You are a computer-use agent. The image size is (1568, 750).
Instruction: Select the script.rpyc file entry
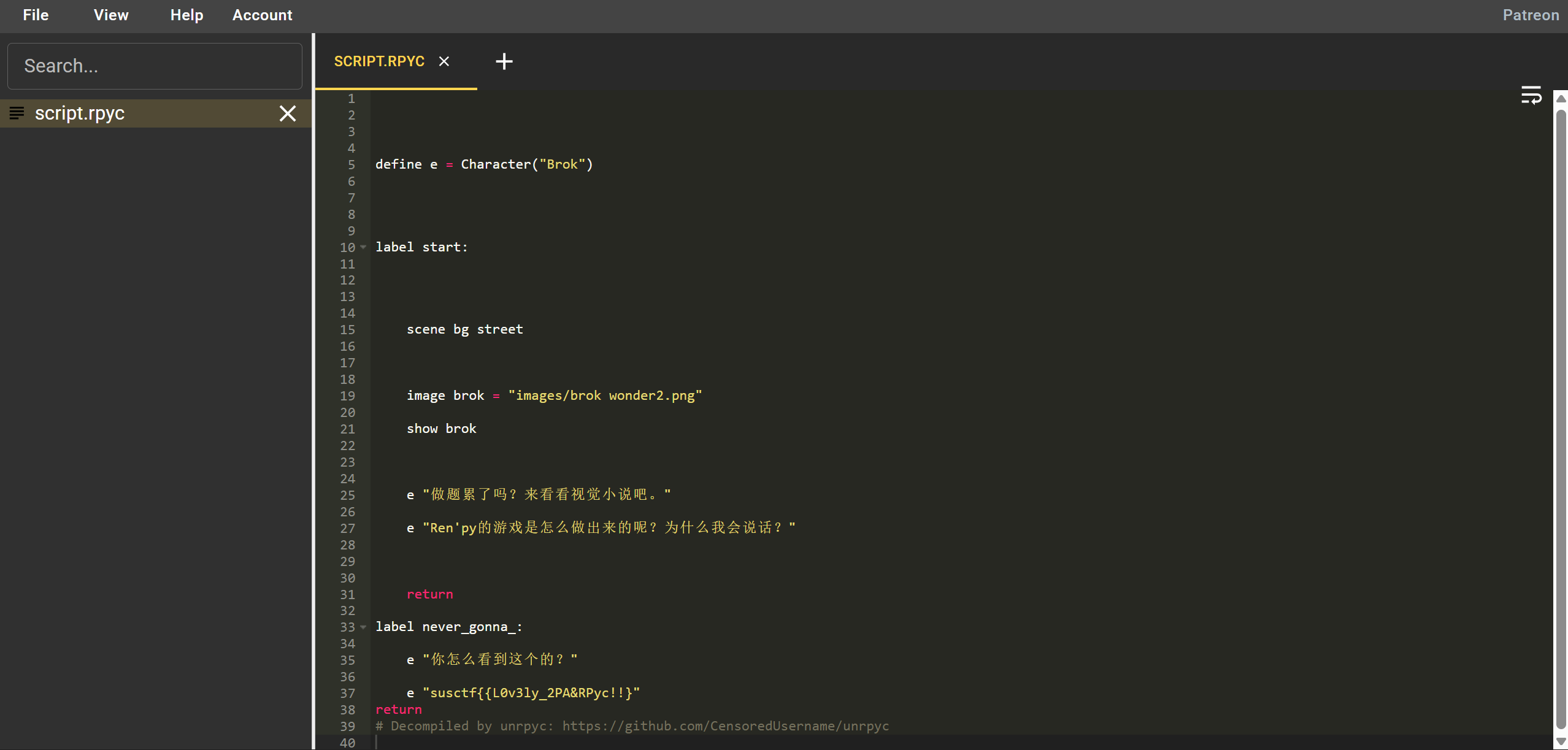pyautogui.click(x=80, y=113)
